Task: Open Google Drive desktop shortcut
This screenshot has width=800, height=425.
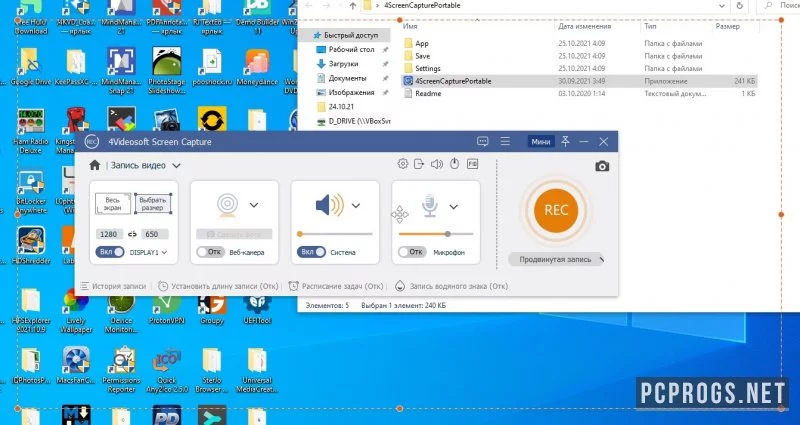Action: pyautogui.click(x=31, y=67)
